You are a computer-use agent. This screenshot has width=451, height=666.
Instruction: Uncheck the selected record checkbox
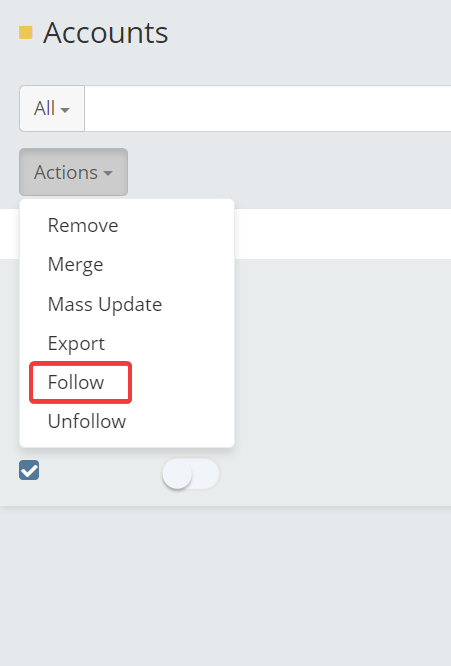tap(29, 470)
